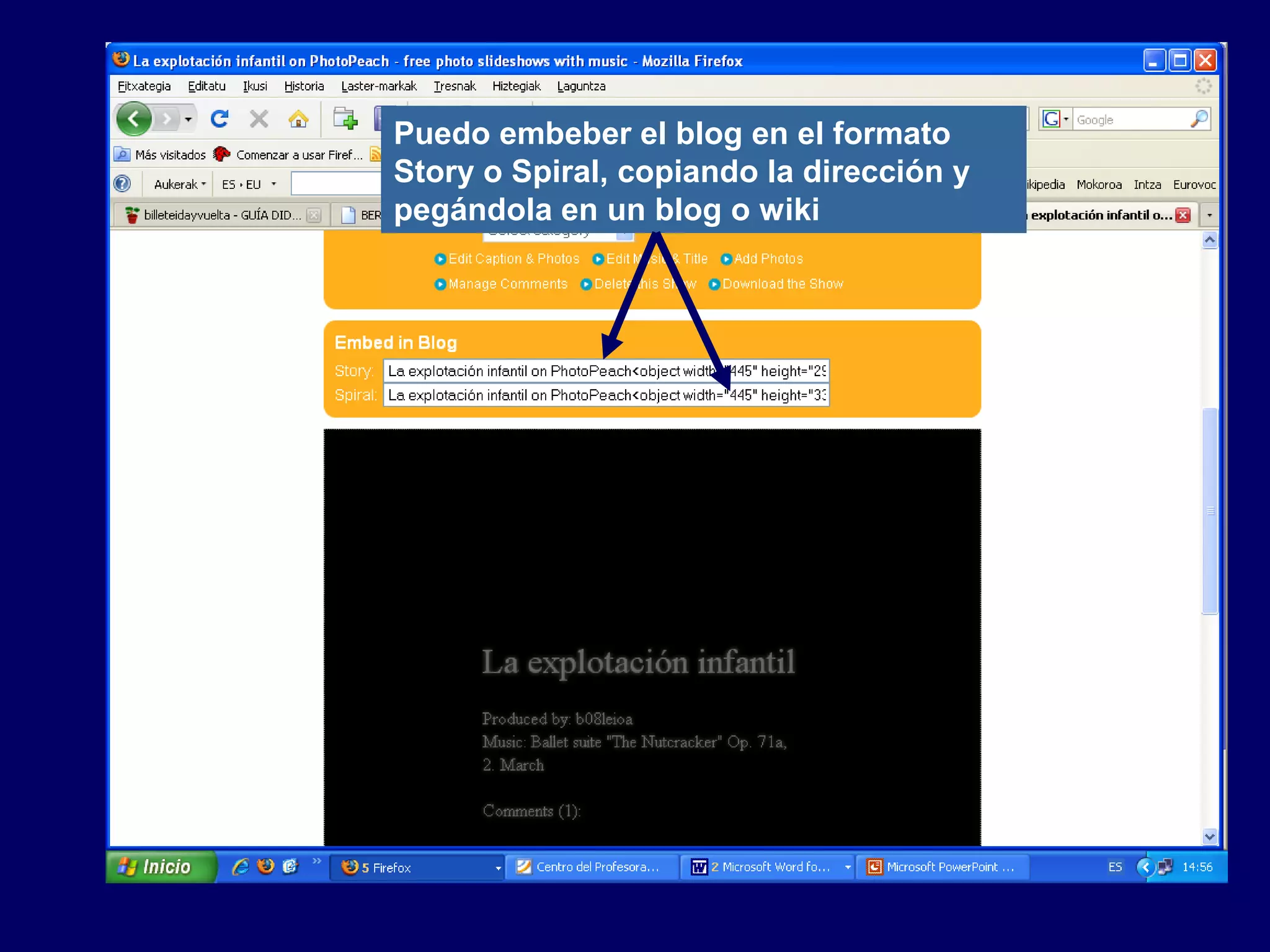The image size is (1270, 952).
Task: Click the Add Photos link
Action: tap(762, 258)
